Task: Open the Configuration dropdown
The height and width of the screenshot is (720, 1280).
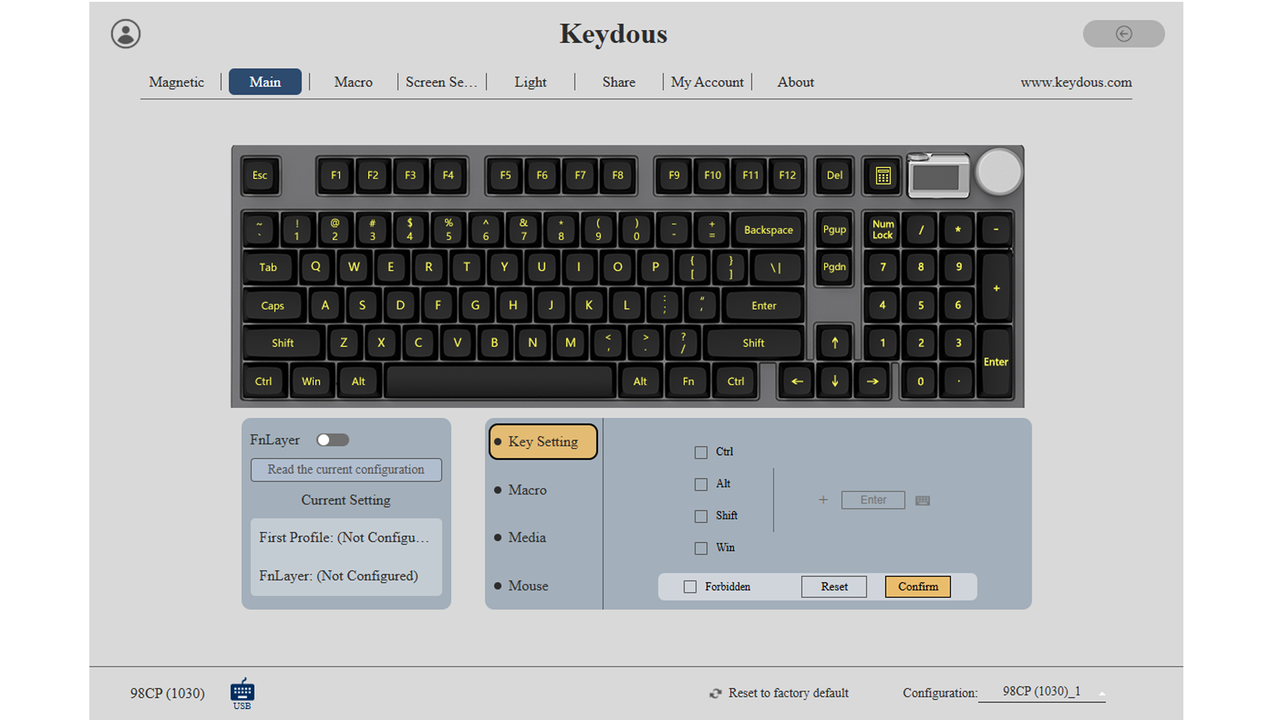Action: click(x=1042, y=692)
